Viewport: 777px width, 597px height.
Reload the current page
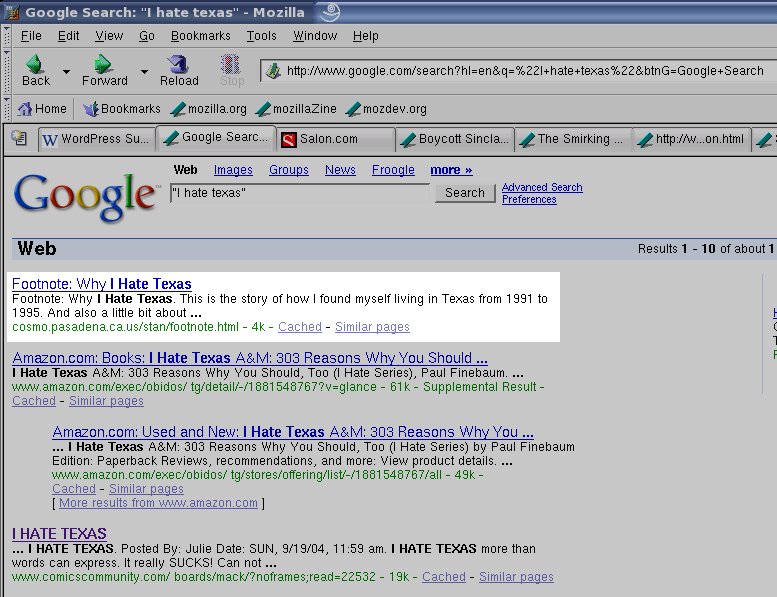pos(179,71)
